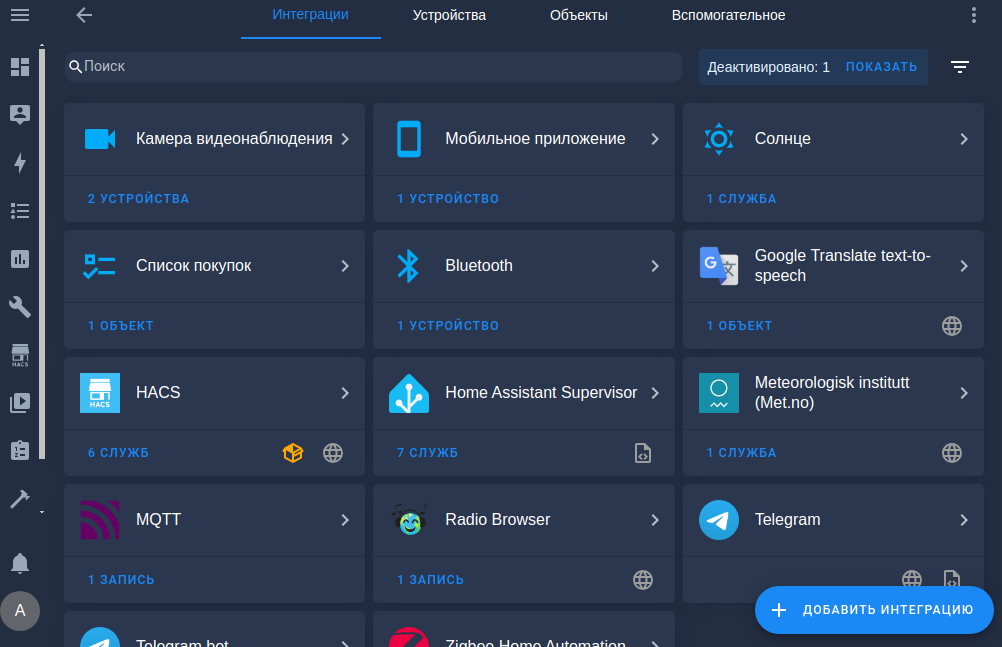This screenshot has width=1002, height=647.
Task: Open Developer tools hammer icon
Action: [x=20, y=499]
